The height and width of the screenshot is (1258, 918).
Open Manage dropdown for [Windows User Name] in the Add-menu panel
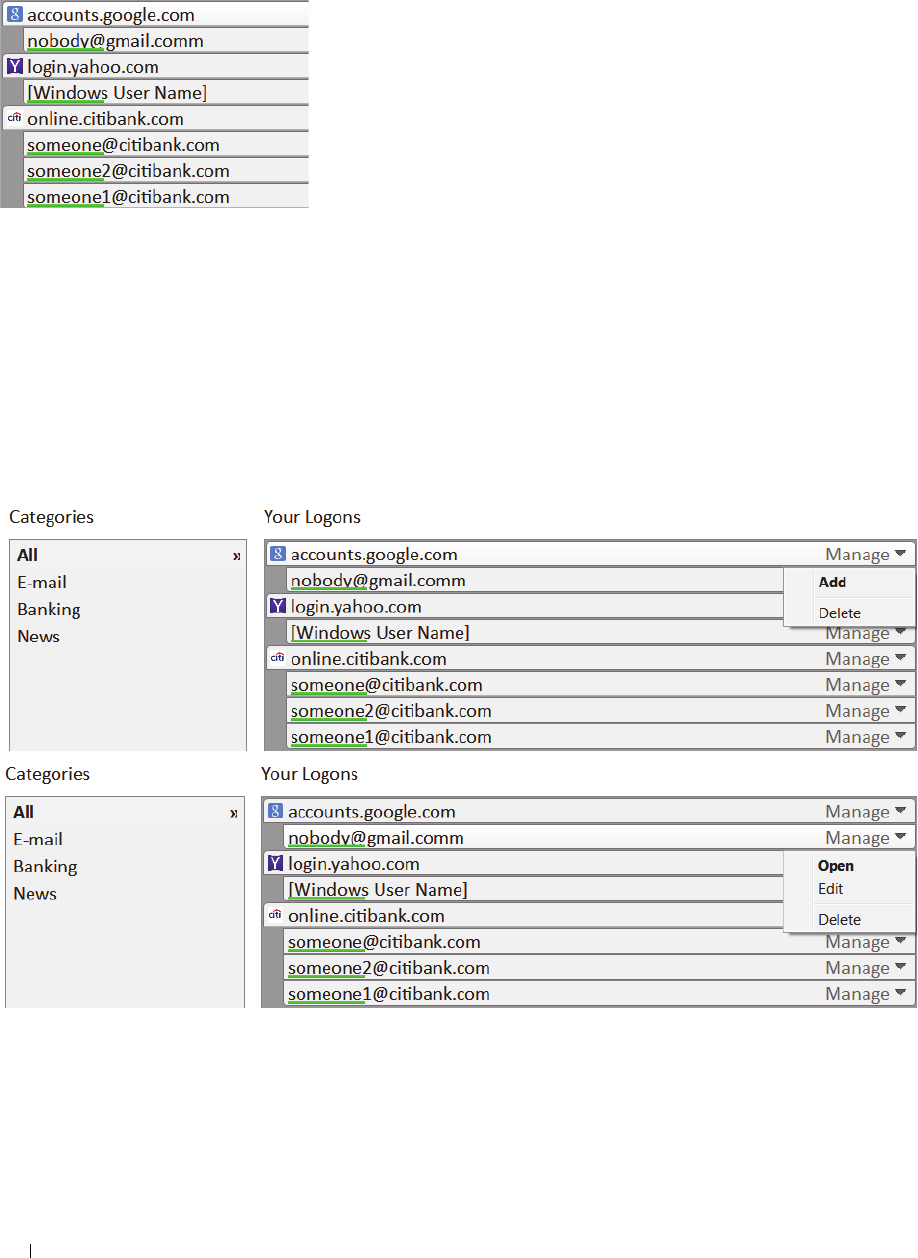coord(866,634)
